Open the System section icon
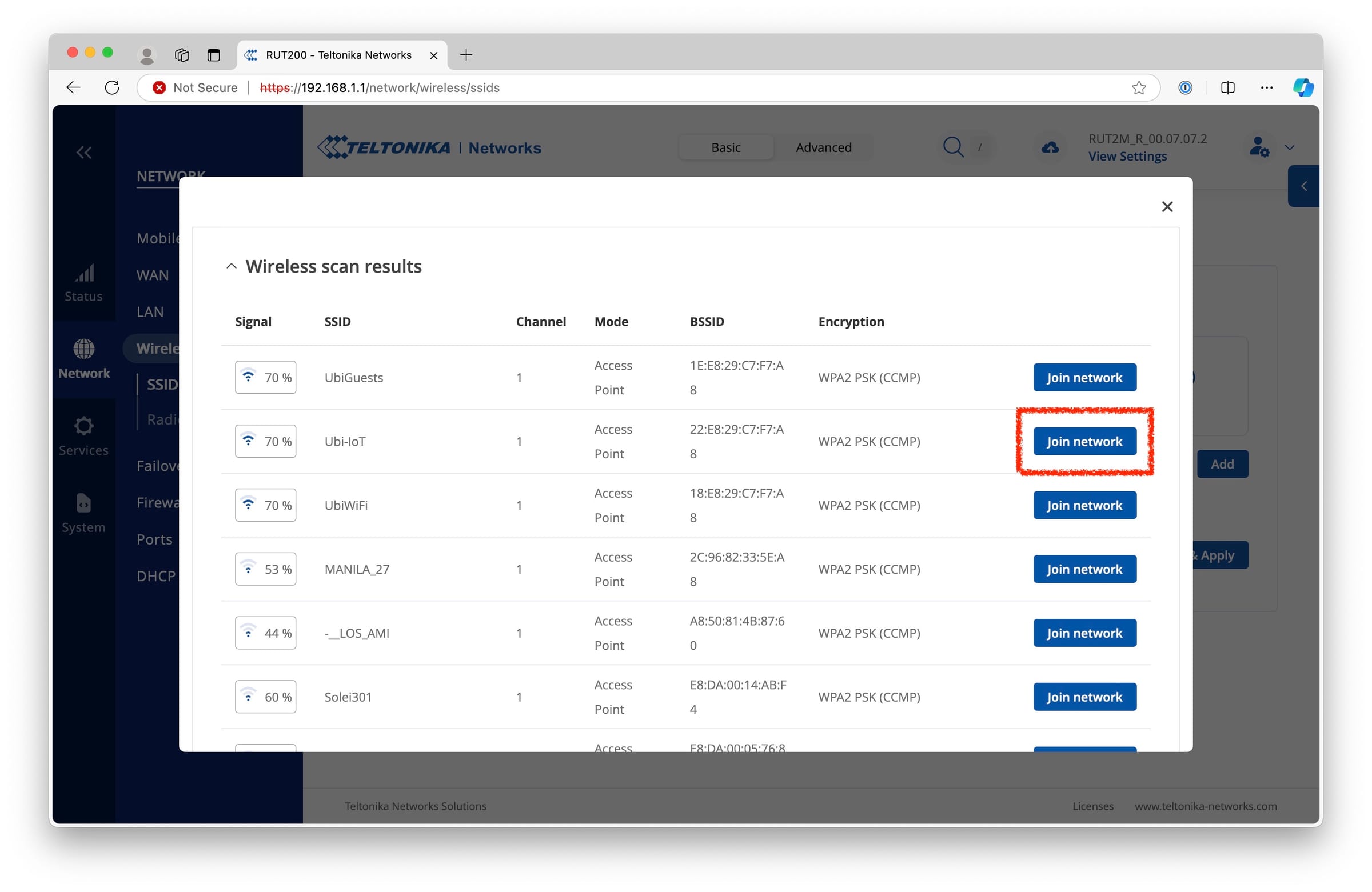The height and width of the screenshot is (892, 1372). coord(83,513)
